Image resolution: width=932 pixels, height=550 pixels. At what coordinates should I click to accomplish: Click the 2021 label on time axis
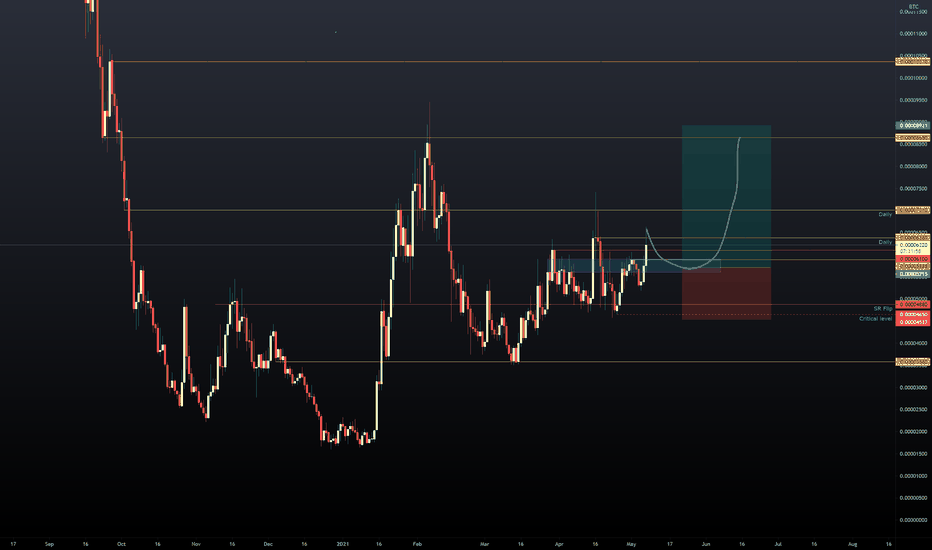click(x=342, y=544)
